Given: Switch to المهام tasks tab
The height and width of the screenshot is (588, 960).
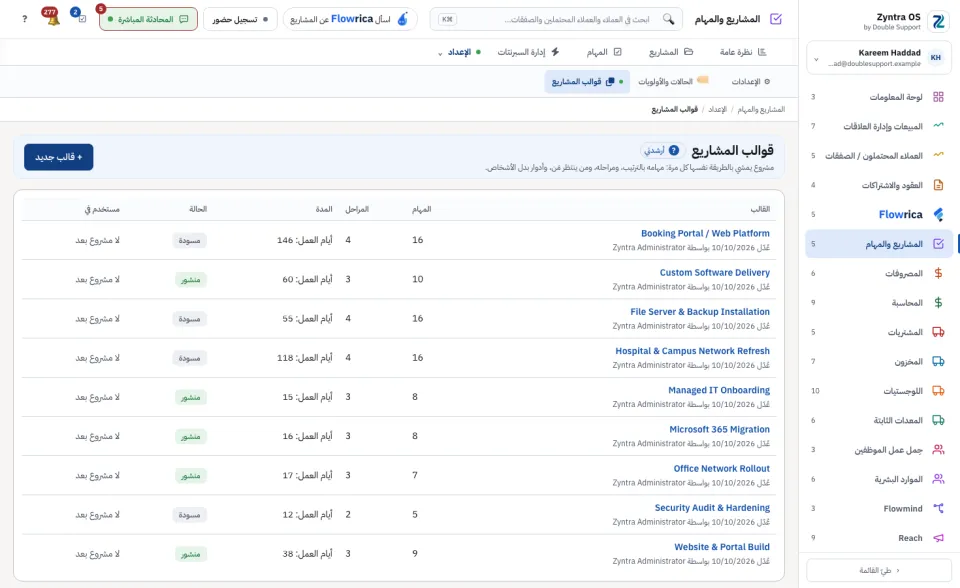Looking at the screenshot, I should click(x=604, y=52).
